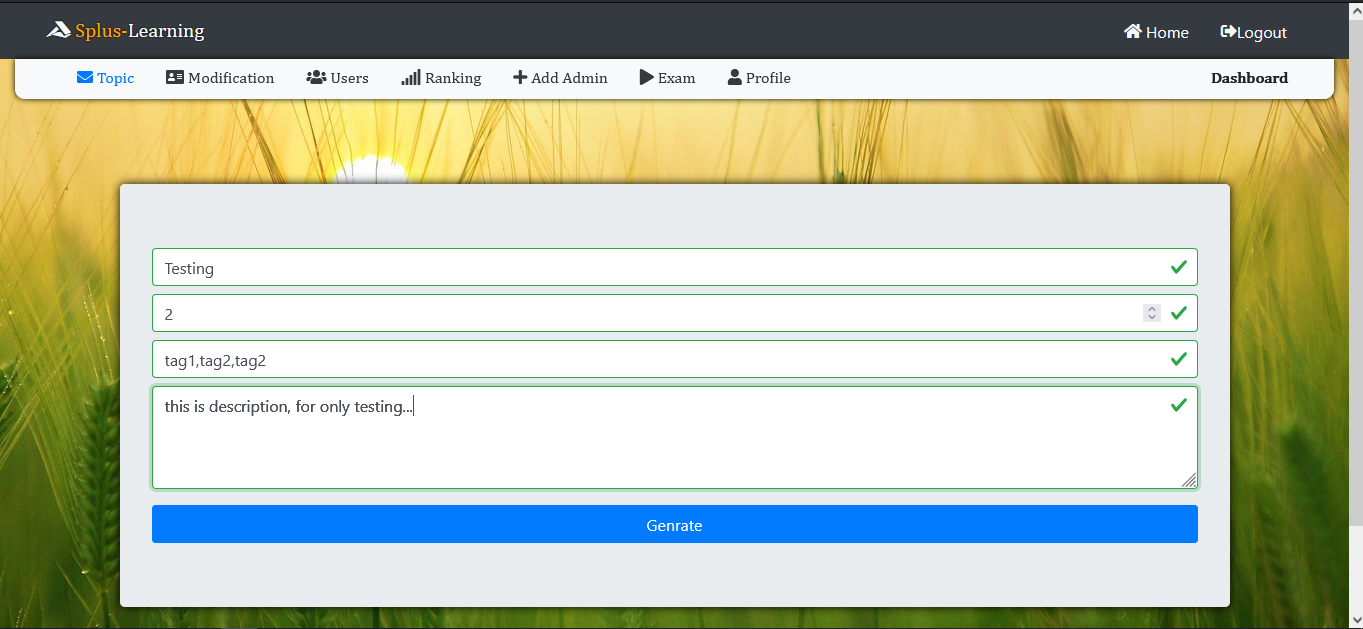The height and width of the screenshot is (629, 1363).
Task: Click the Dashboard link
Action: point(1249,77)
